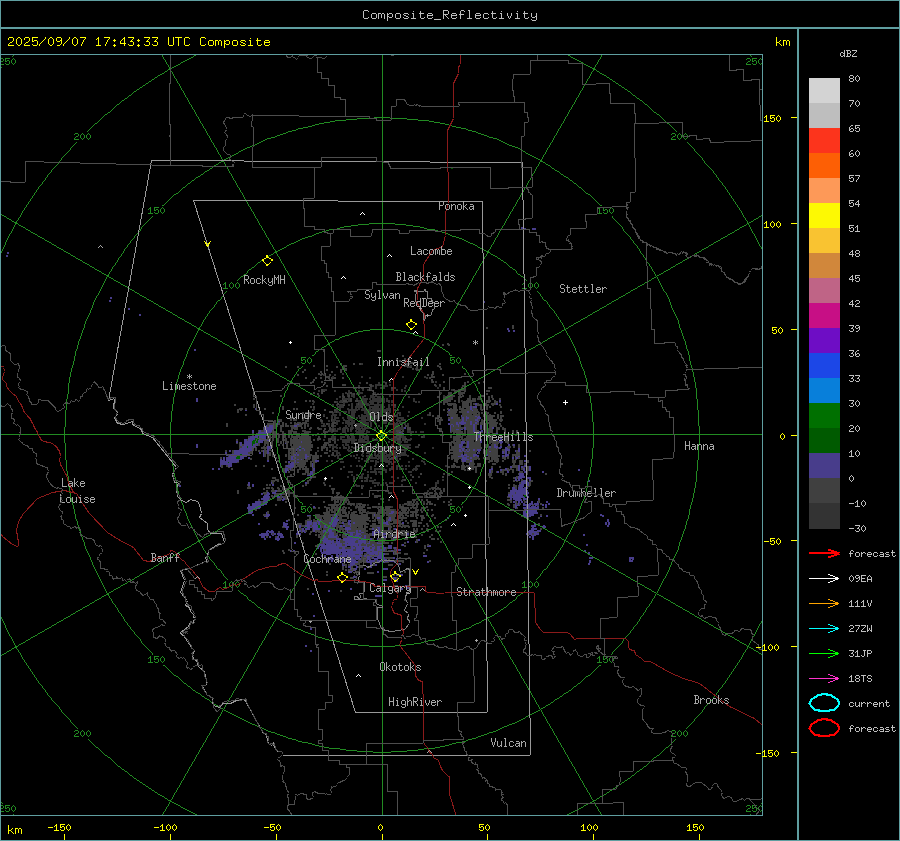Image resolution: width=900 pixels, height=841 pixels.
Task: Click the Okotoks label
Action: coord(400,667)
